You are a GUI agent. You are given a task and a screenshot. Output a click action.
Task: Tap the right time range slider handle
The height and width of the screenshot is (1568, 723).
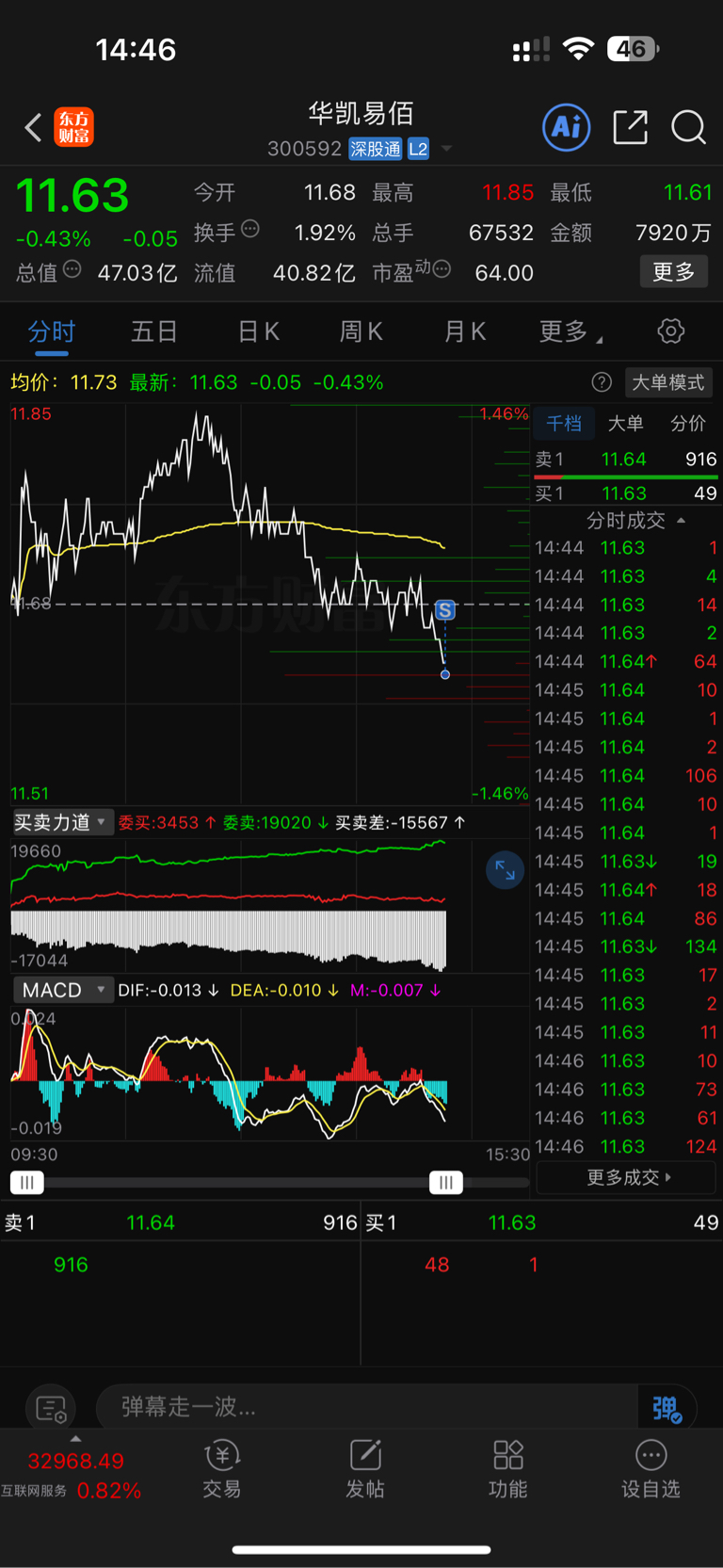tap(445, 1183)
